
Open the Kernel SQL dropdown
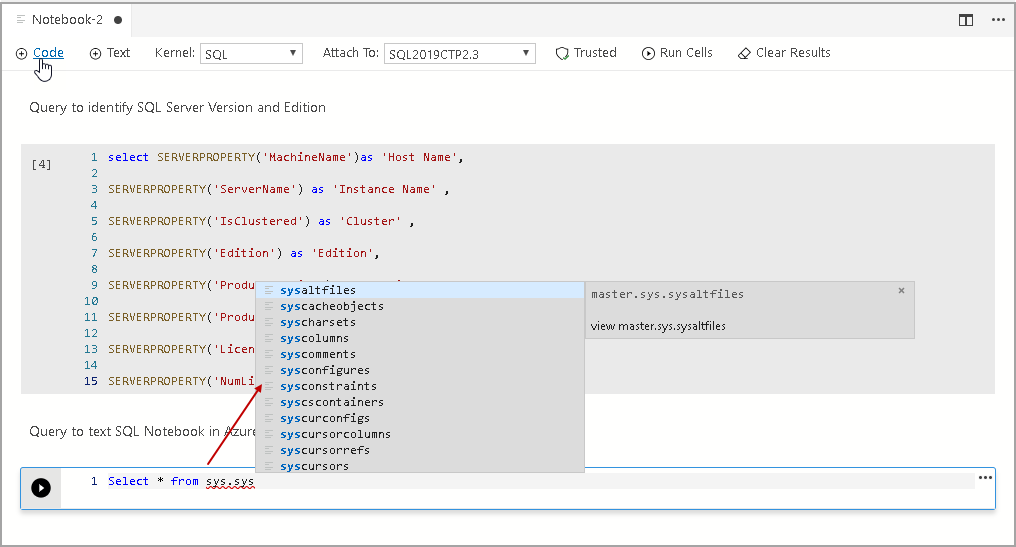coord(251,54)
